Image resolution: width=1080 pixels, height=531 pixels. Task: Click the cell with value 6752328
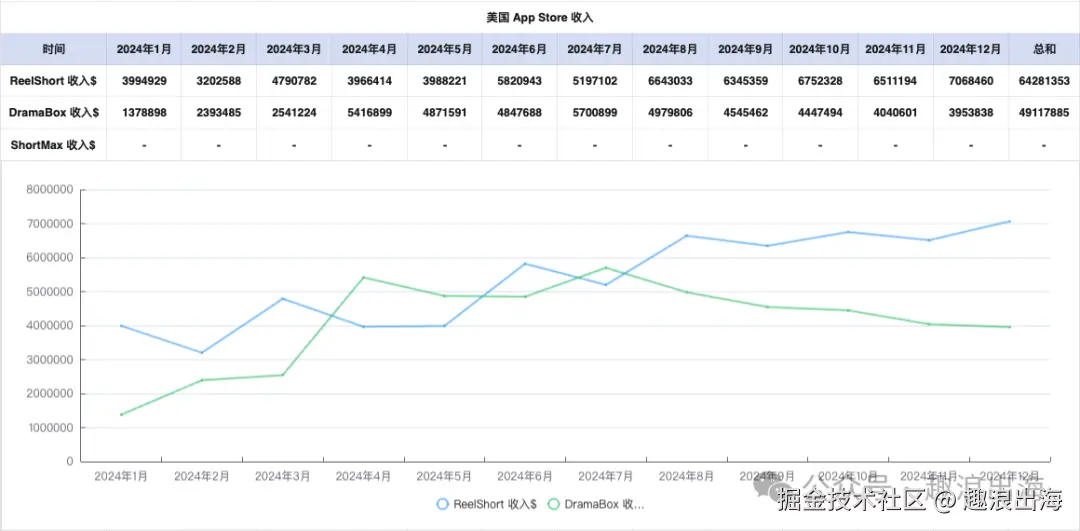(x=820, y=81)
